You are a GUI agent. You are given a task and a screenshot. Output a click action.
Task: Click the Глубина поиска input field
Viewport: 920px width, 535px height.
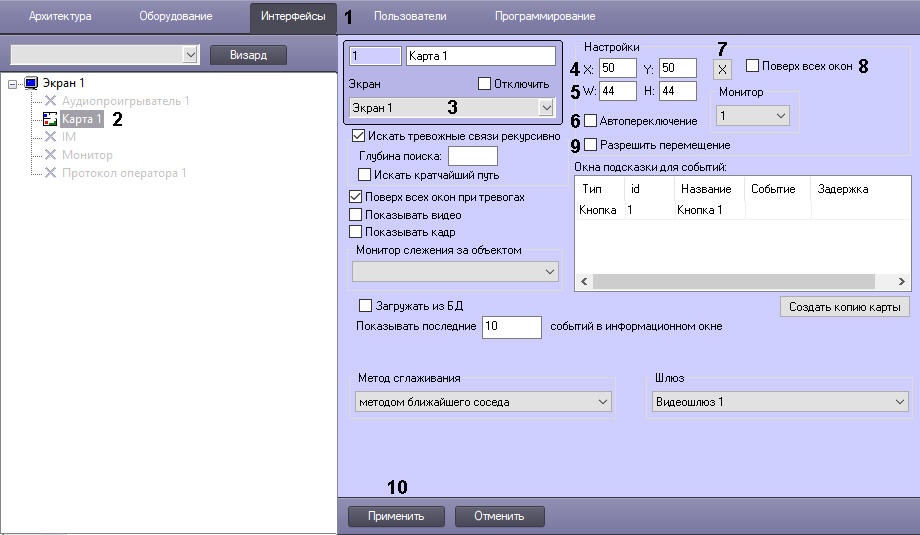[472, 156]
